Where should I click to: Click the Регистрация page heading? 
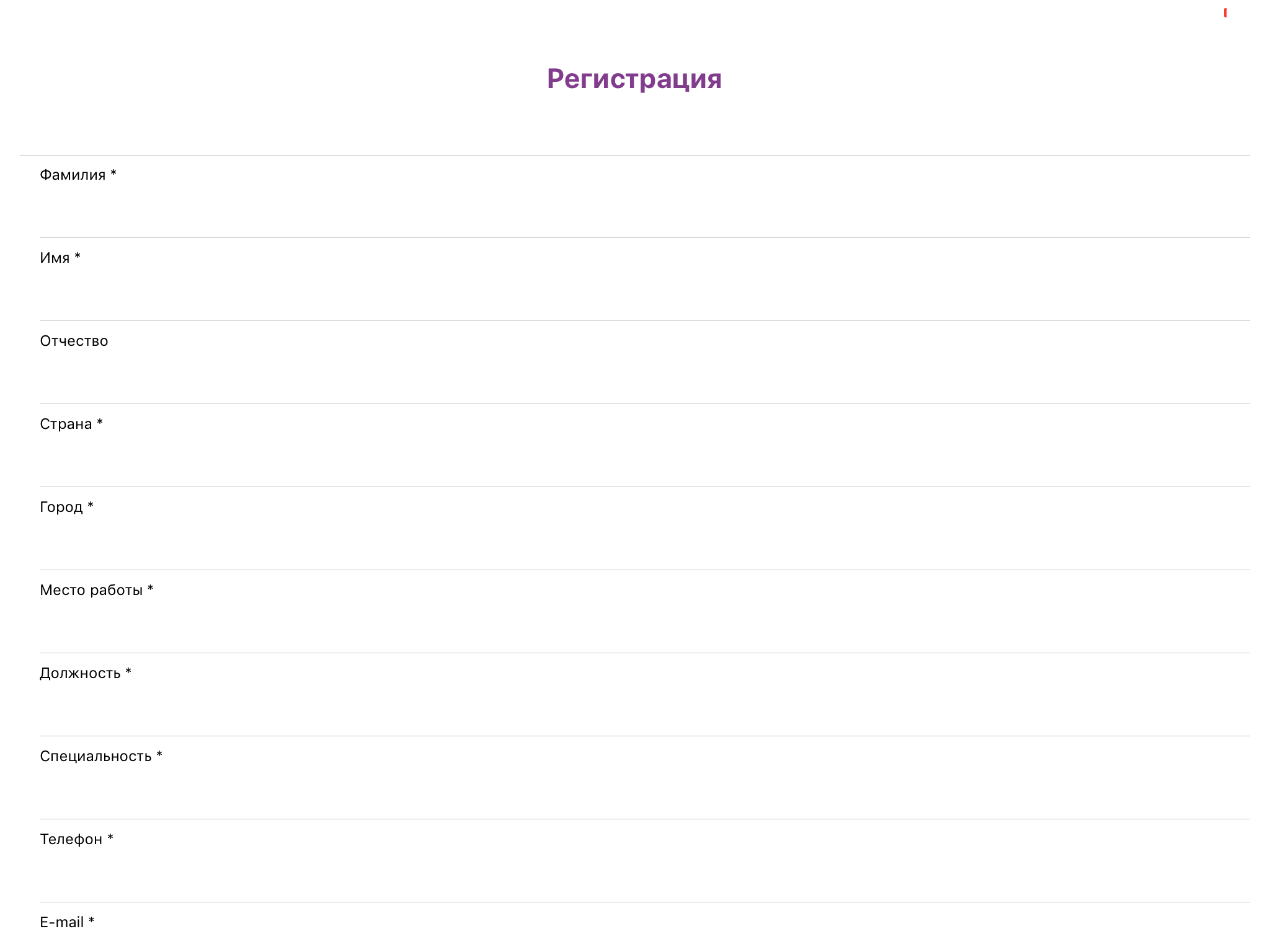634,79
